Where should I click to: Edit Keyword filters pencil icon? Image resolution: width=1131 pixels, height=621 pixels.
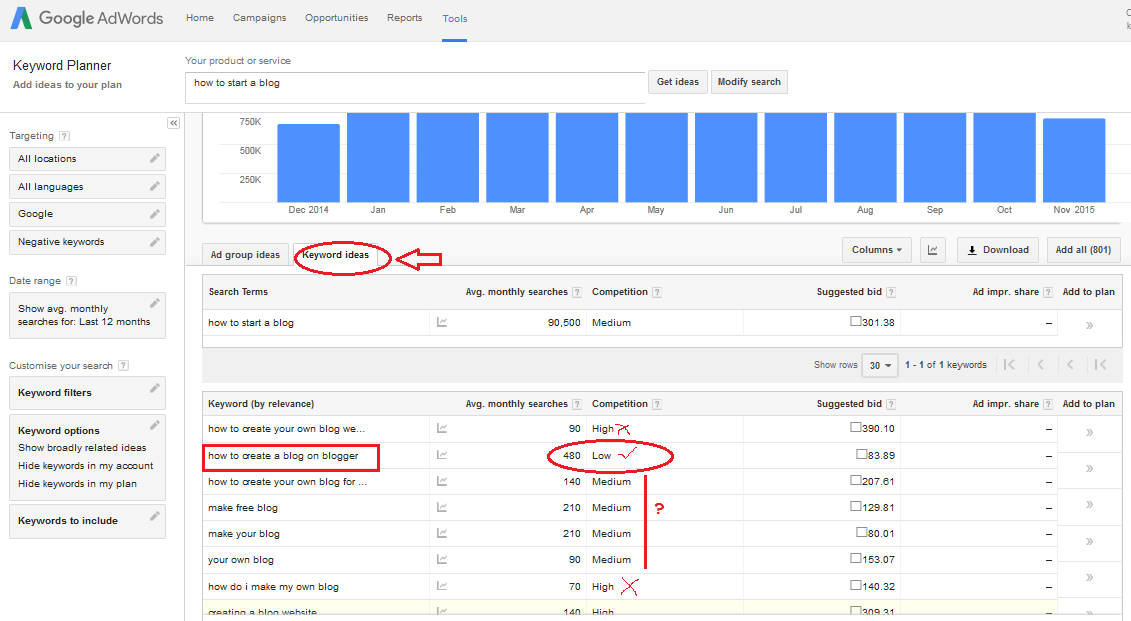(x=154, y=388)
